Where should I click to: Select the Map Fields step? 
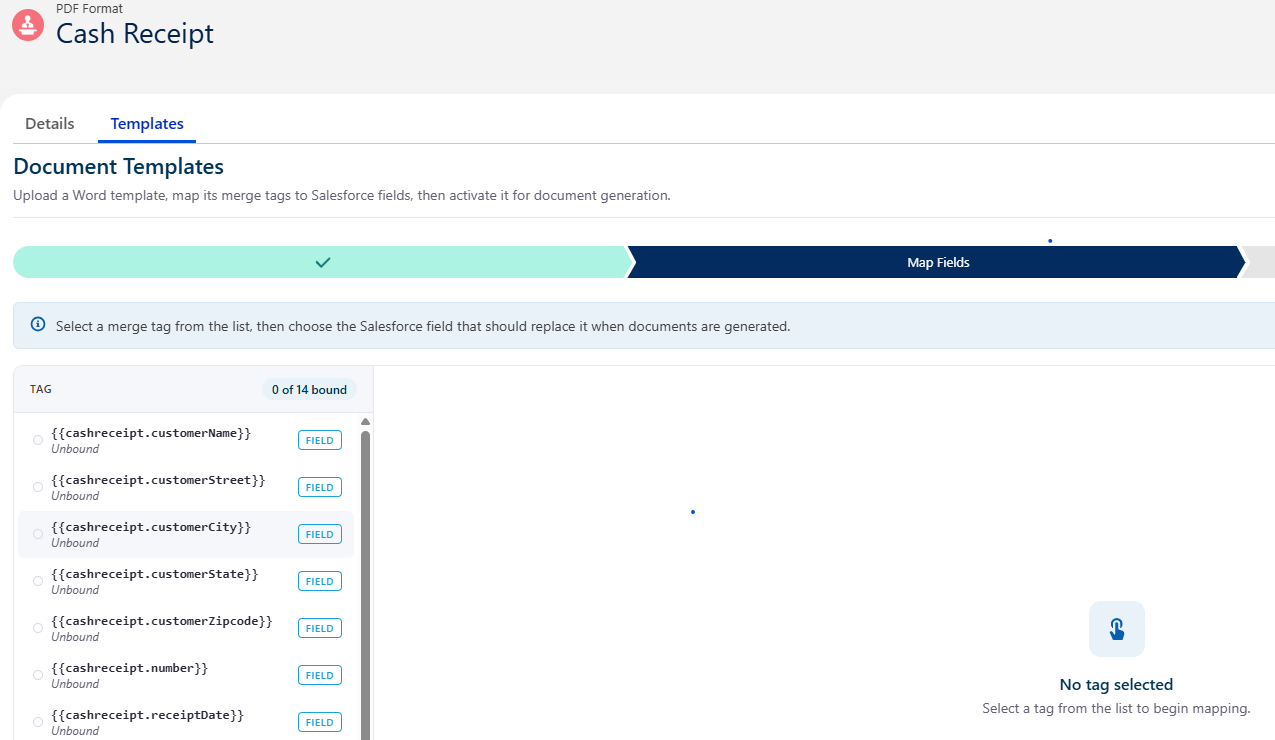(938, 263)
